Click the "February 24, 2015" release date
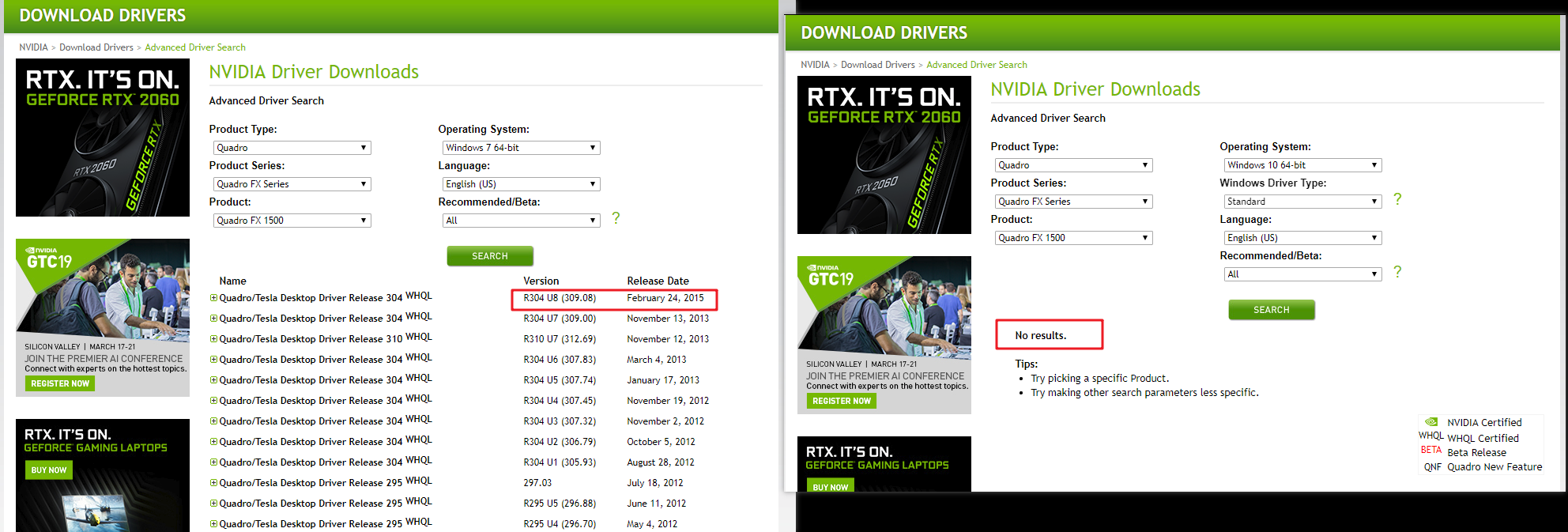The width and height of the screenshot is (1568, 532). (665, 298)
